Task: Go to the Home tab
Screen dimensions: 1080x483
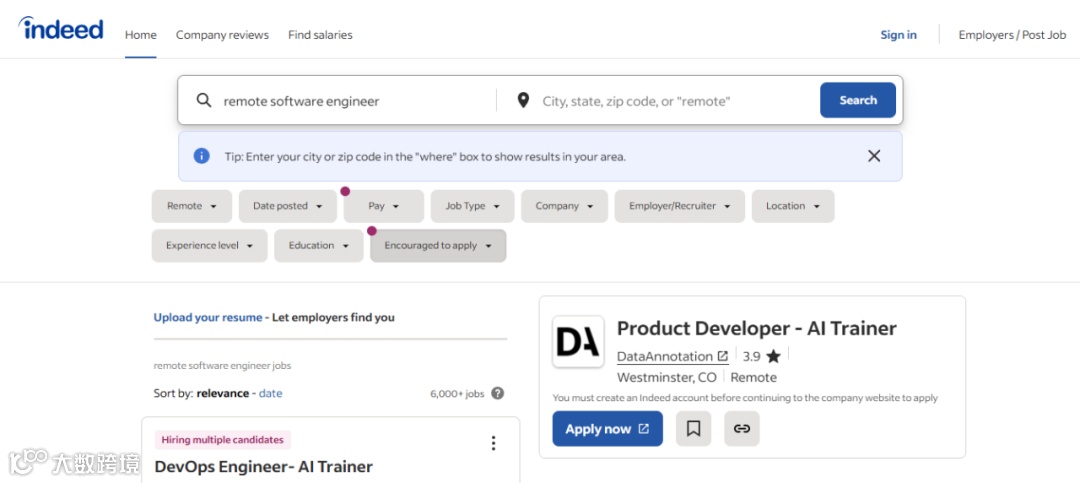Action: [141, 34]
